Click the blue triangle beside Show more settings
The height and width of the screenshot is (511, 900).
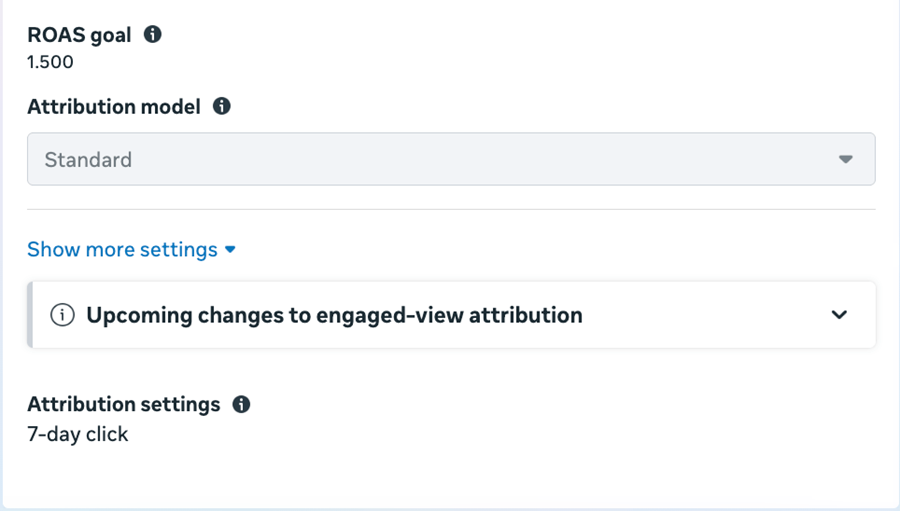(231, 249)
